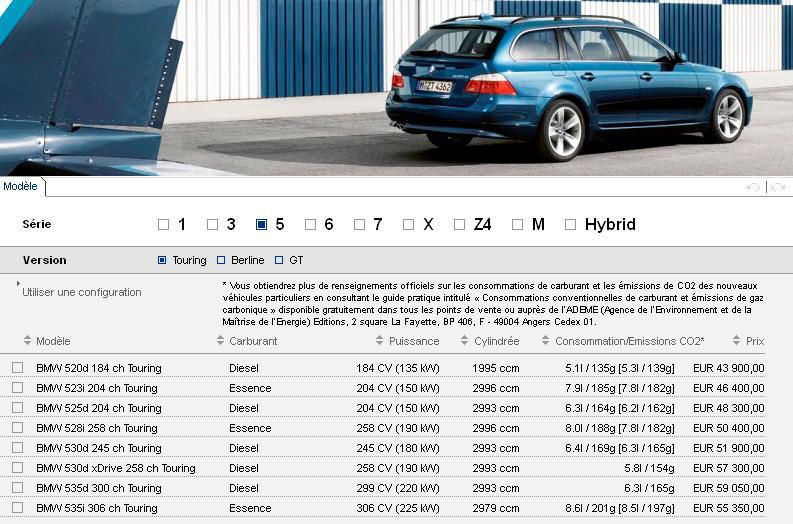Check the Série Z4 checkbox
This screenshot has width=793, height=524.
tap(459, 224)
